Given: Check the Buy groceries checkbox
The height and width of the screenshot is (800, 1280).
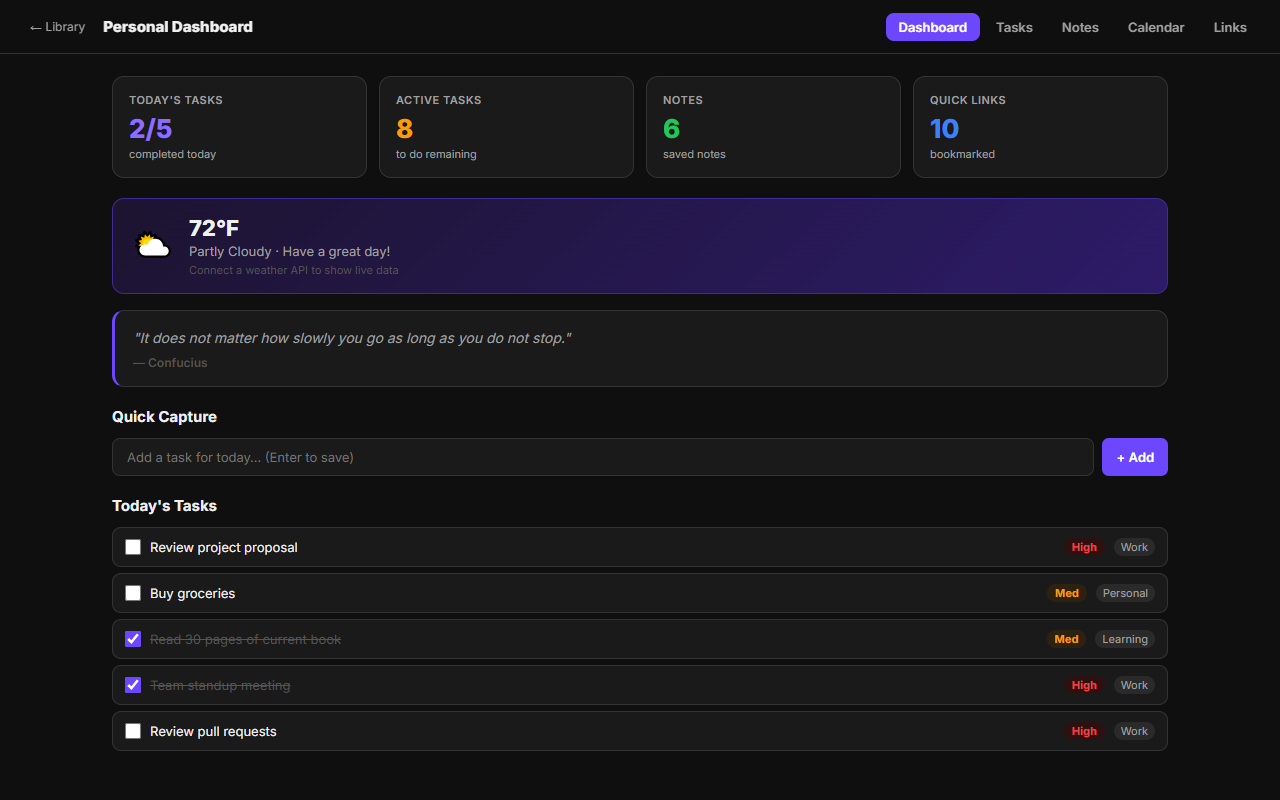Looking at the screenshot, I should coord(133,593).
